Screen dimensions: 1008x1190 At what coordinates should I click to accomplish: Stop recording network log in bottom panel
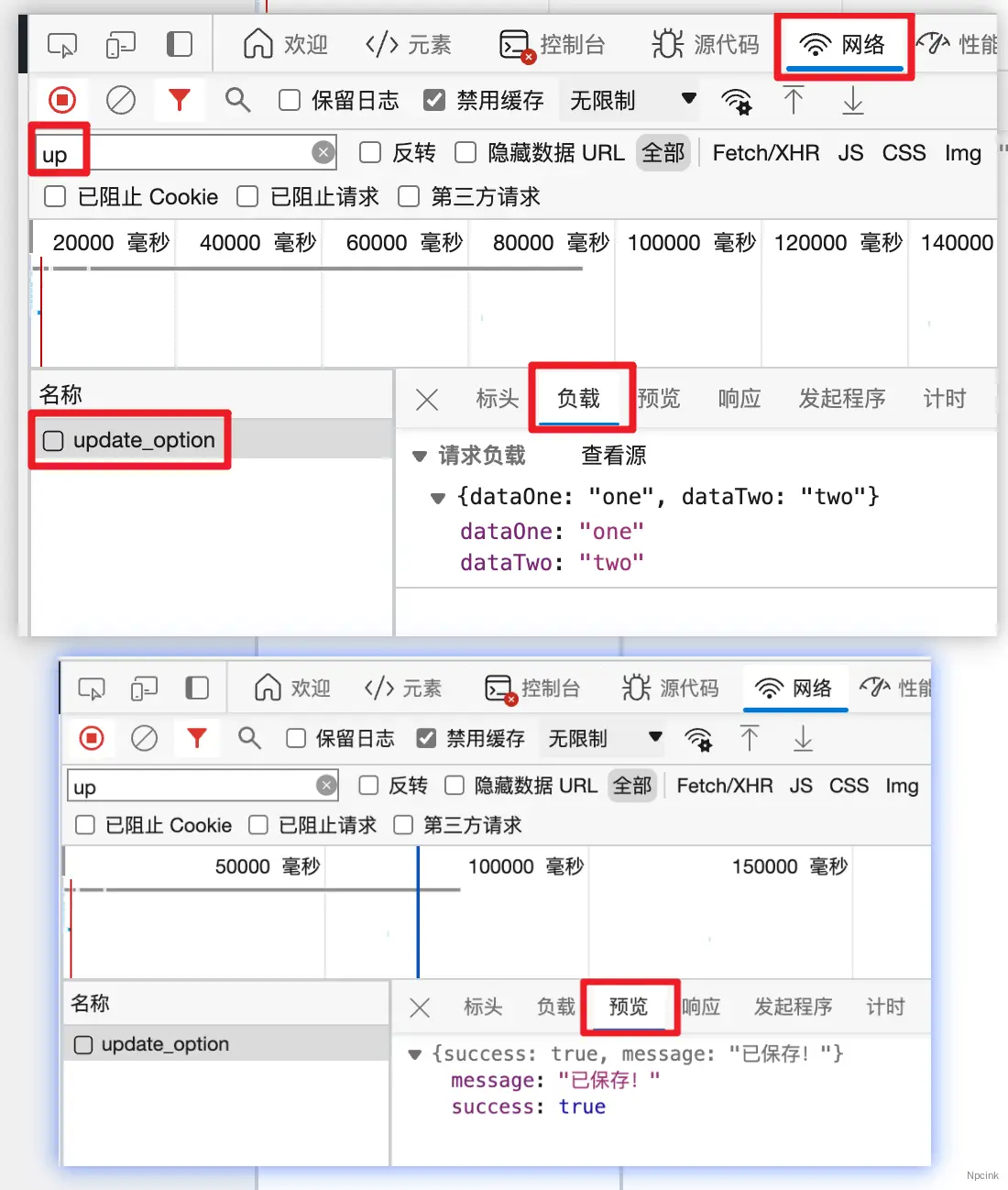tap(92, 738)
